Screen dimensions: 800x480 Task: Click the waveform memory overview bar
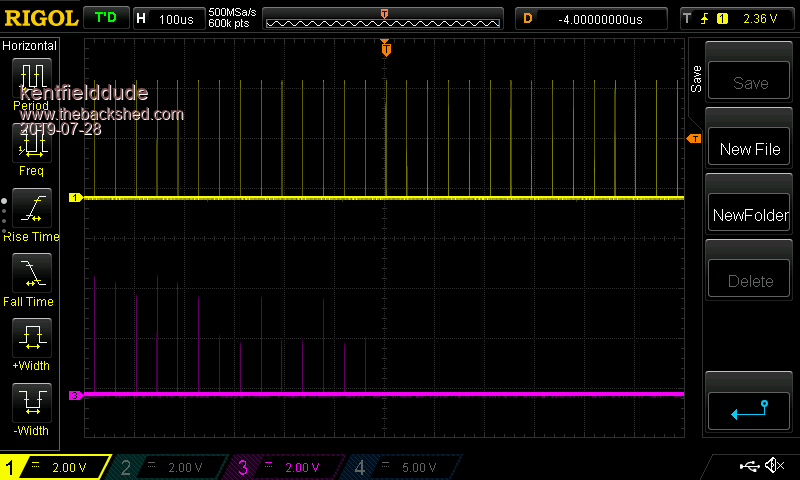(x=384, y=19)
